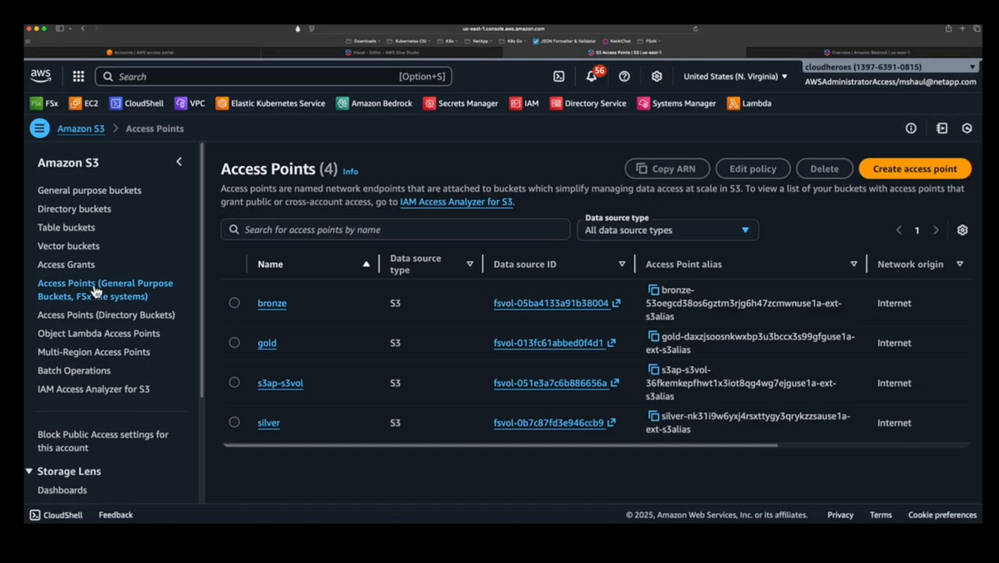
Task: Copy the silver access point alias
Action: pos(653,416)
